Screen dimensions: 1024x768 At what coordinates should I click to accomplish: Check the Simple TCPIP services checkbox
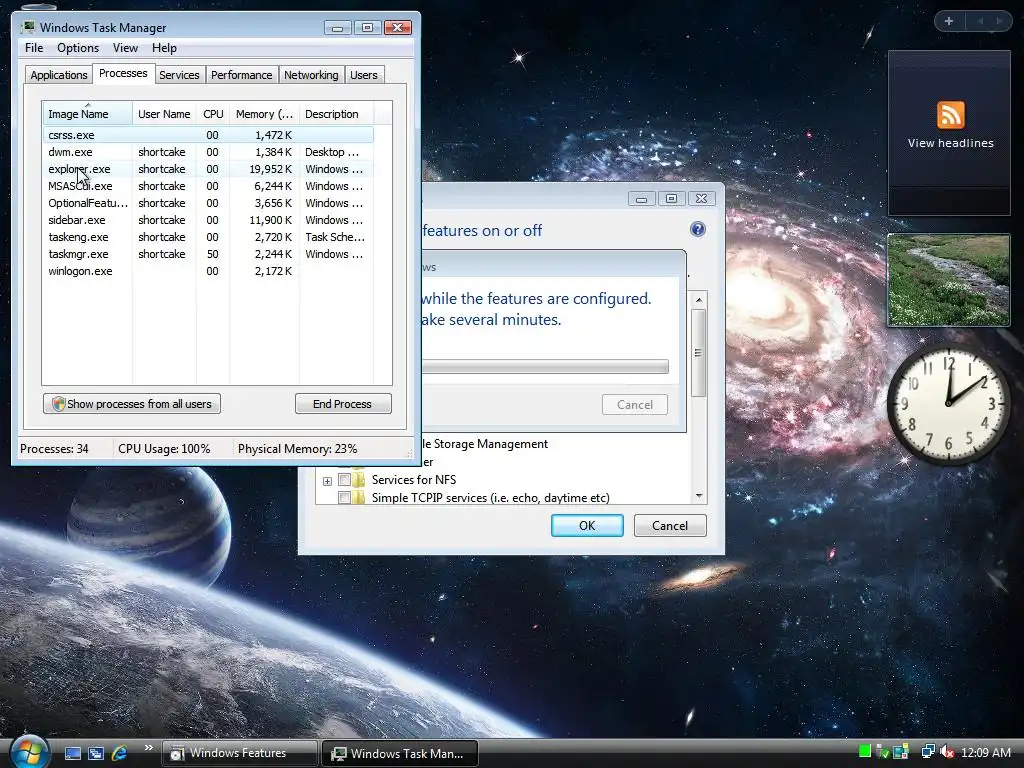pyautogui.click(x=344, y=498)
